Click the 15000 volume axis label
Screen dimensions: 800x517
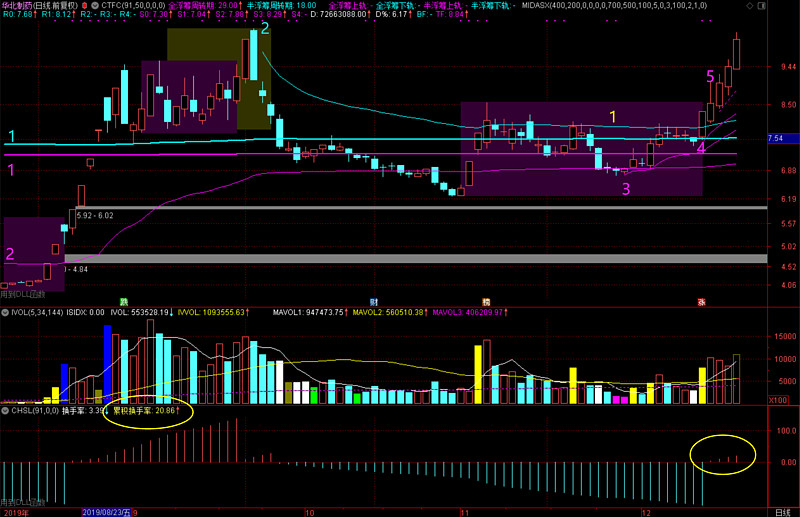click(785, 336)
